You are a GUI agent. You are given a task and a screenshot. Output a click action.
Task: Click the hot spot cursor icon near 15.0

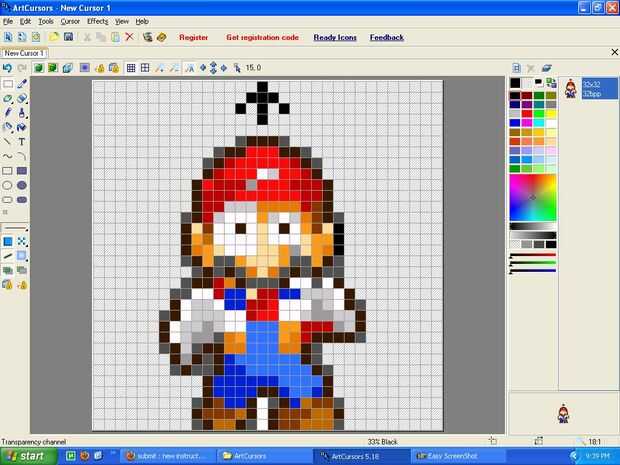pos(237,68)
